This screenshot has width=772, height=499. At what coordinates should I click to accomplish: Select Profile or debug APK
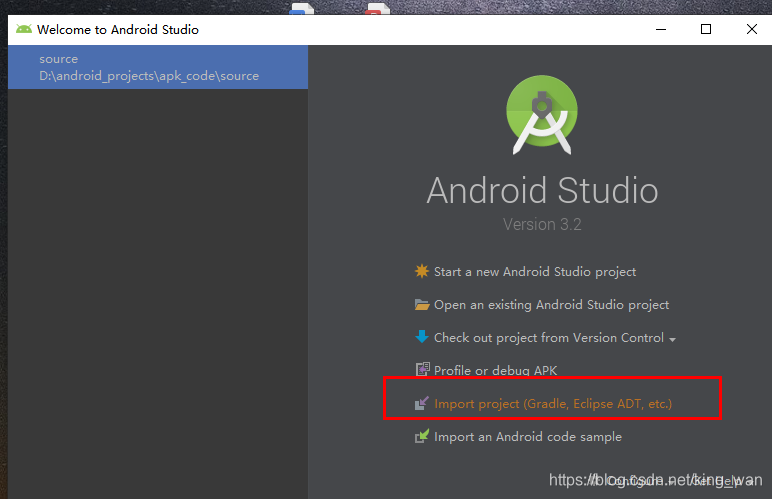(x=495, y=371)
